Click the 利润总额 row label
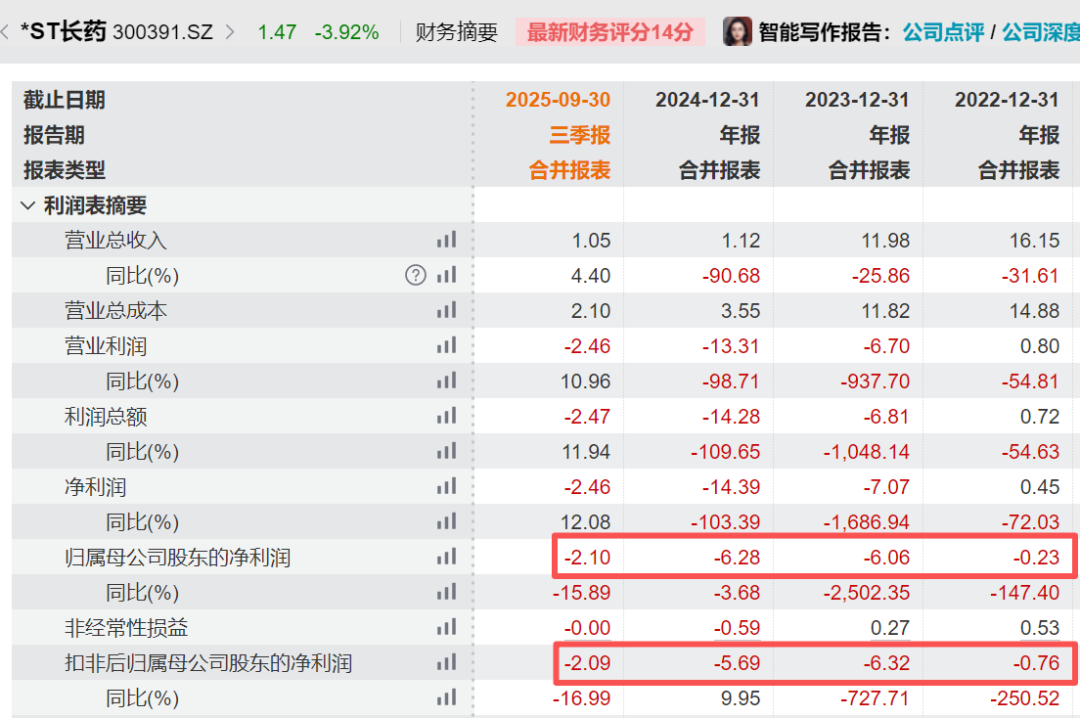The image size is (1080, 718). click(x=105, y=416)
